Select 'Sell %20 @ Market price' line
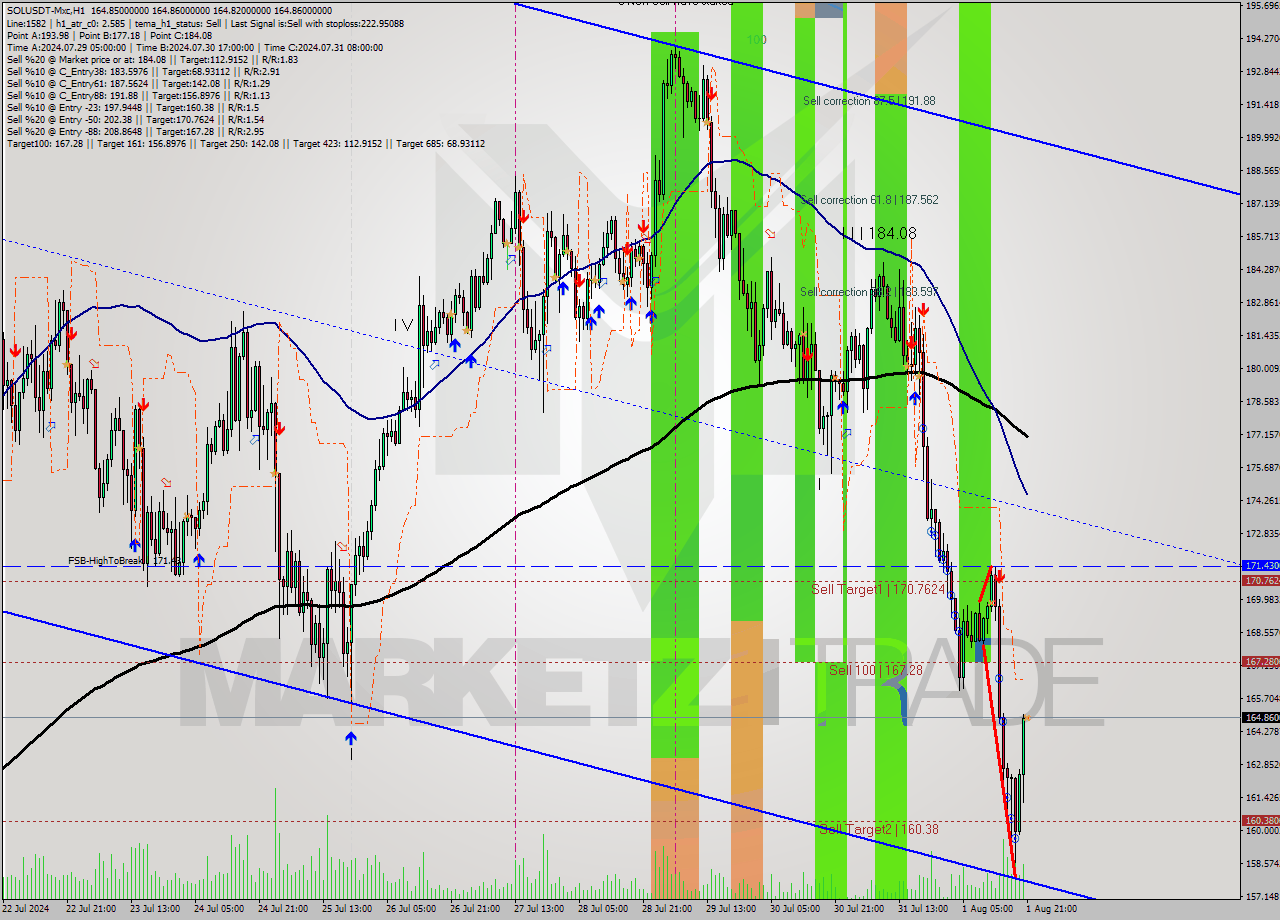This screenshot has height=920, width=1280. [152, 59]
